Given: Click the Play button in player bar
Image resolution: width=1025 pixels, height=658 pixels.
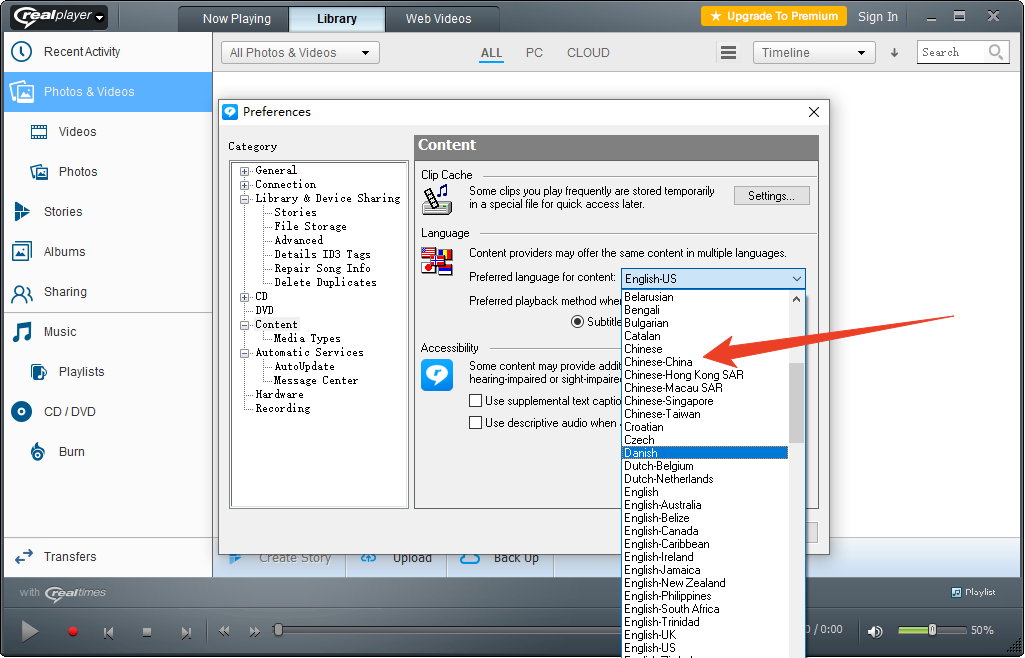Looking at the screenshot, I should coord(30,631).
